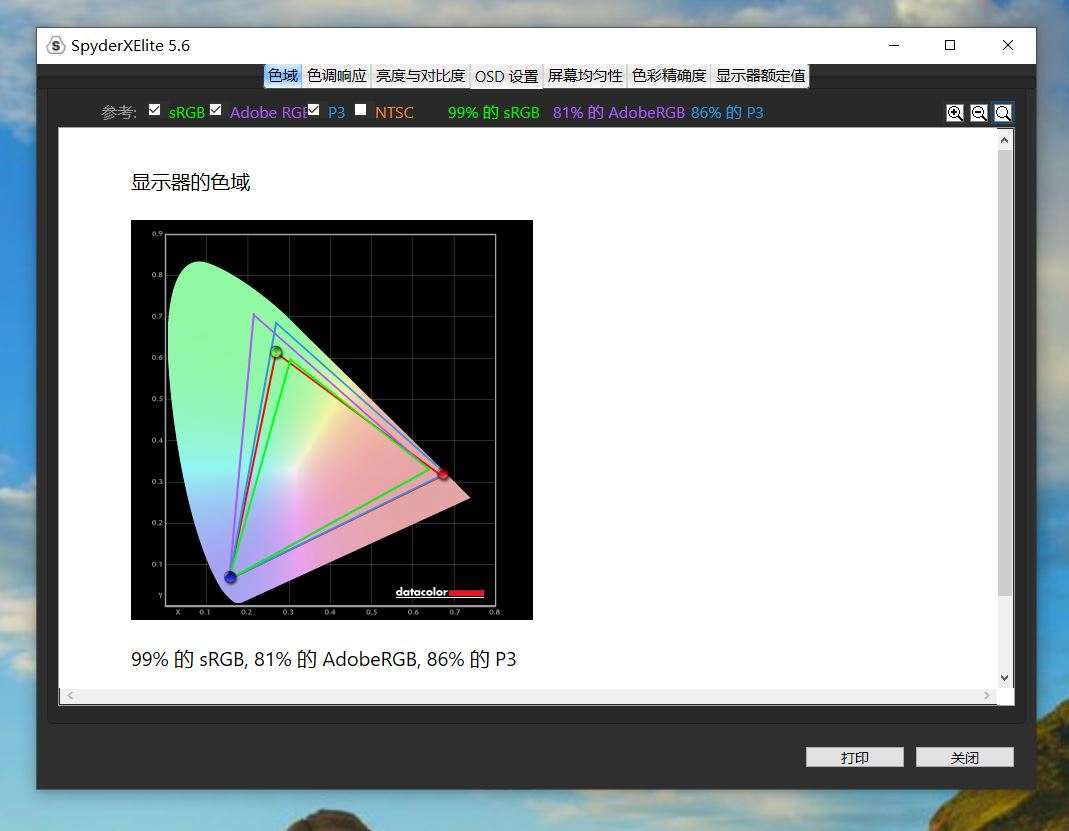Click the 打印 button
This screenshot has width=1069, height=831.
(x=855, y=757)
